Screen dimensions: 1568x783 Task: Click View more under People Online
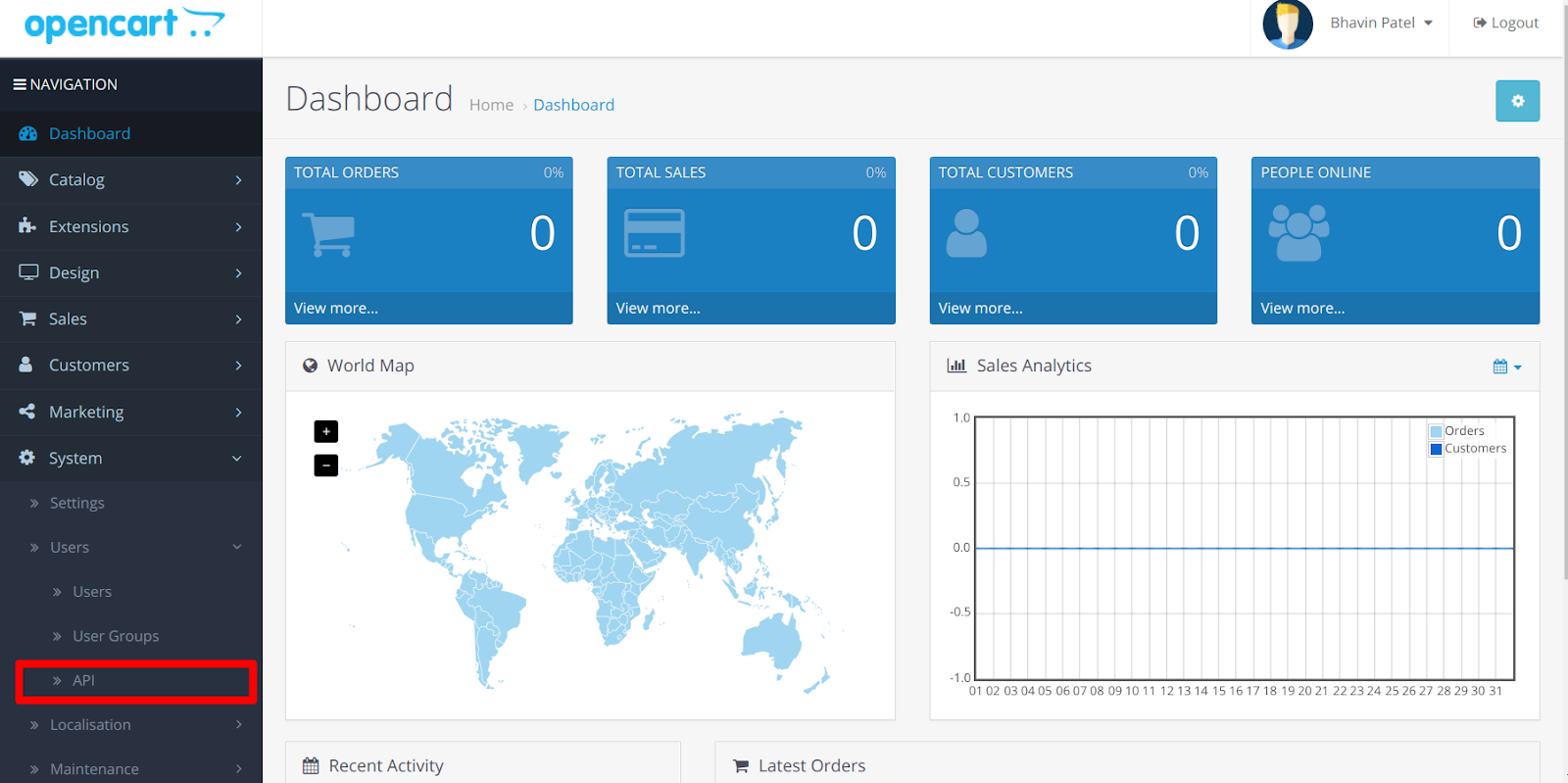click(1302, 308)
